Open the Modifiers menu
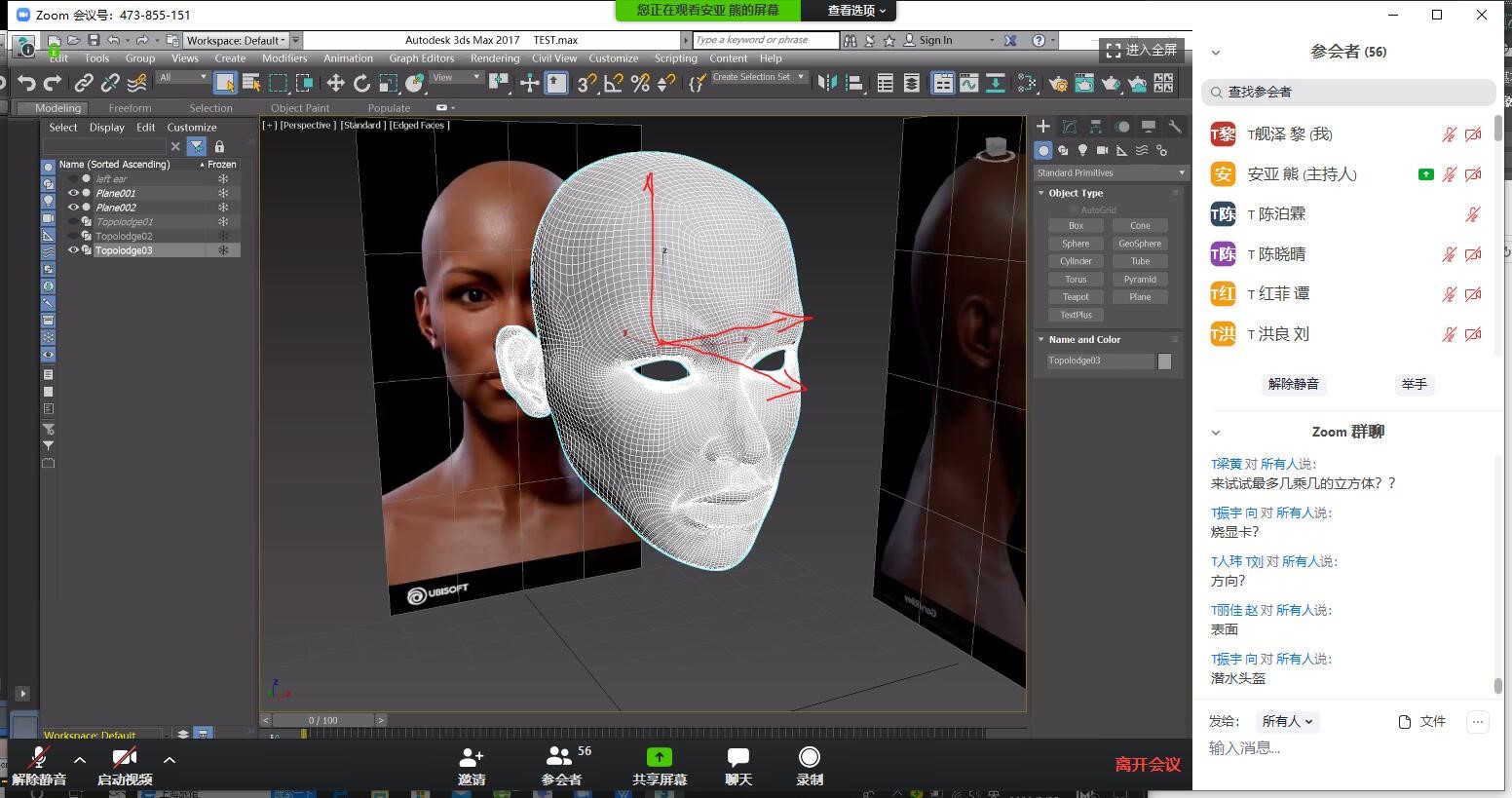1512x798 pixels. coord(284,58)
